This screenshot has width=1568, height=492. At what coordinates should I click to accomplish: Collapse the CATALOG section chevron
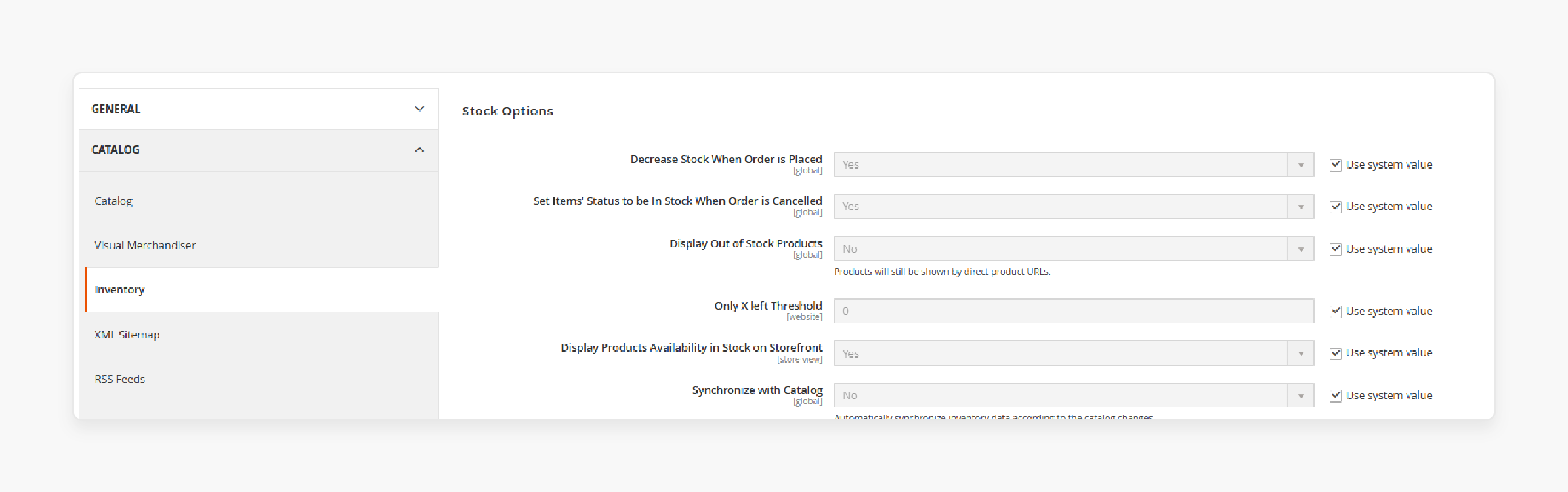[419, 150]
